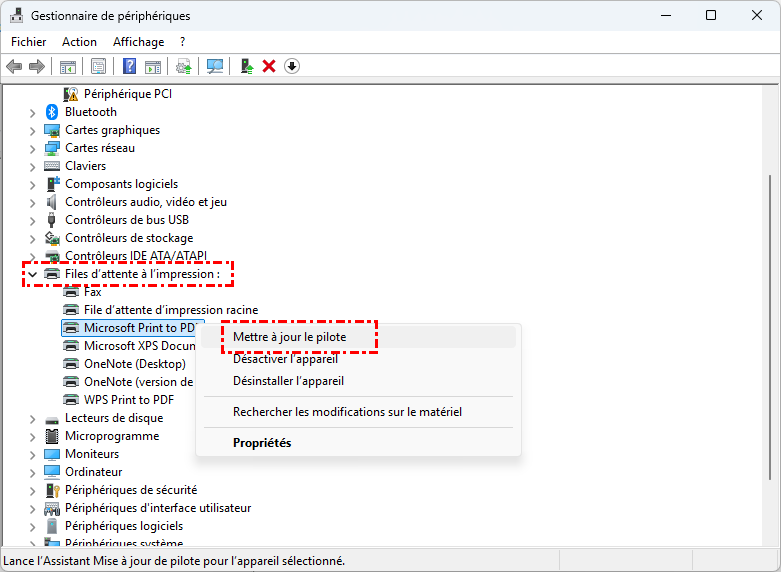Select Périphériques d'interface utilisateur category

[x=158, y=508]
